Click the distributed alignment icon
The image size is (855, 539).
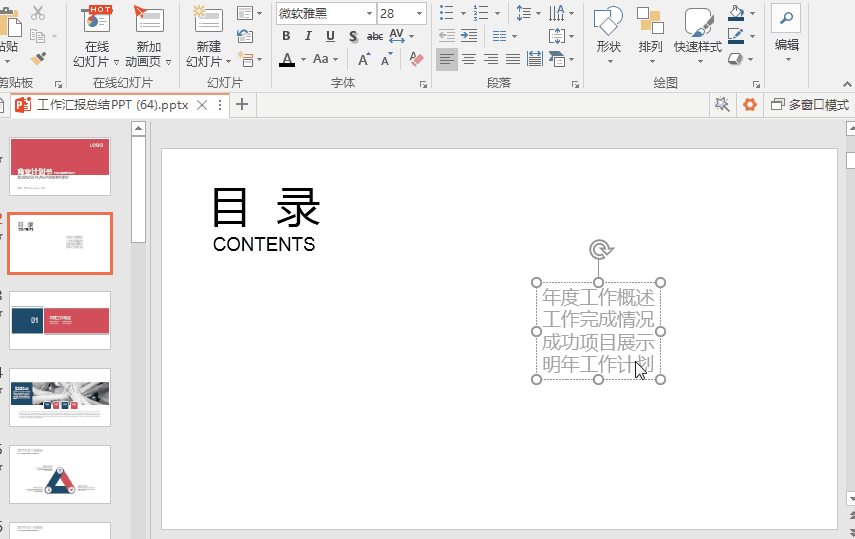coord(535,59)
